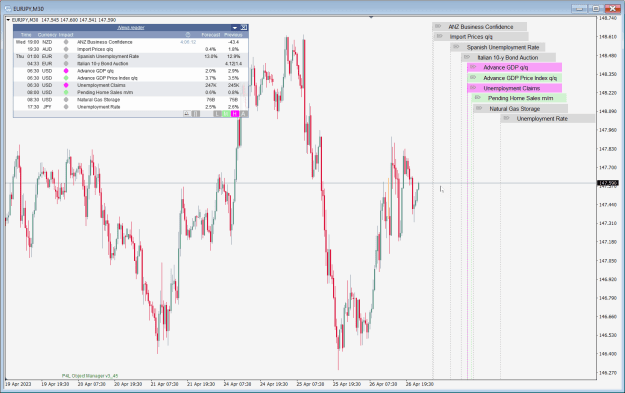Image resolution: width=625 pixels, height=393 pixels.
Task: Click the 247K forecast value
Action: coord(211,85)
